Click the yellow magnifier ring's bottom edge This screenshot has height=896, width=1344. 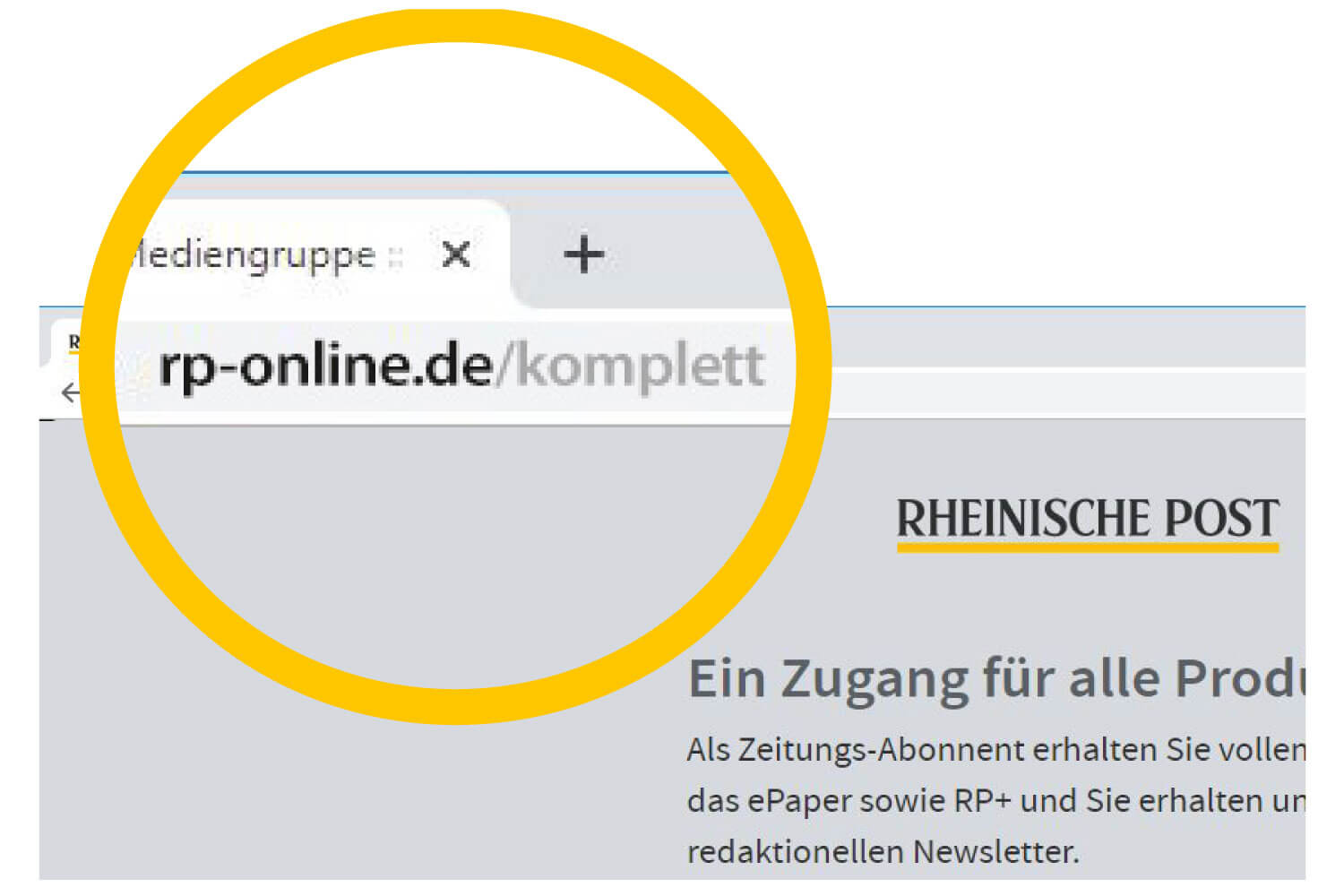pos(455,706)
